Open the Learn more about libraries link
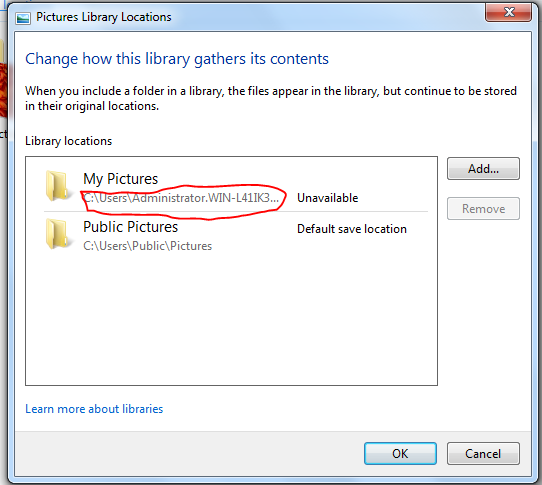Screen dimensions: 542x485 coord(94,409)
